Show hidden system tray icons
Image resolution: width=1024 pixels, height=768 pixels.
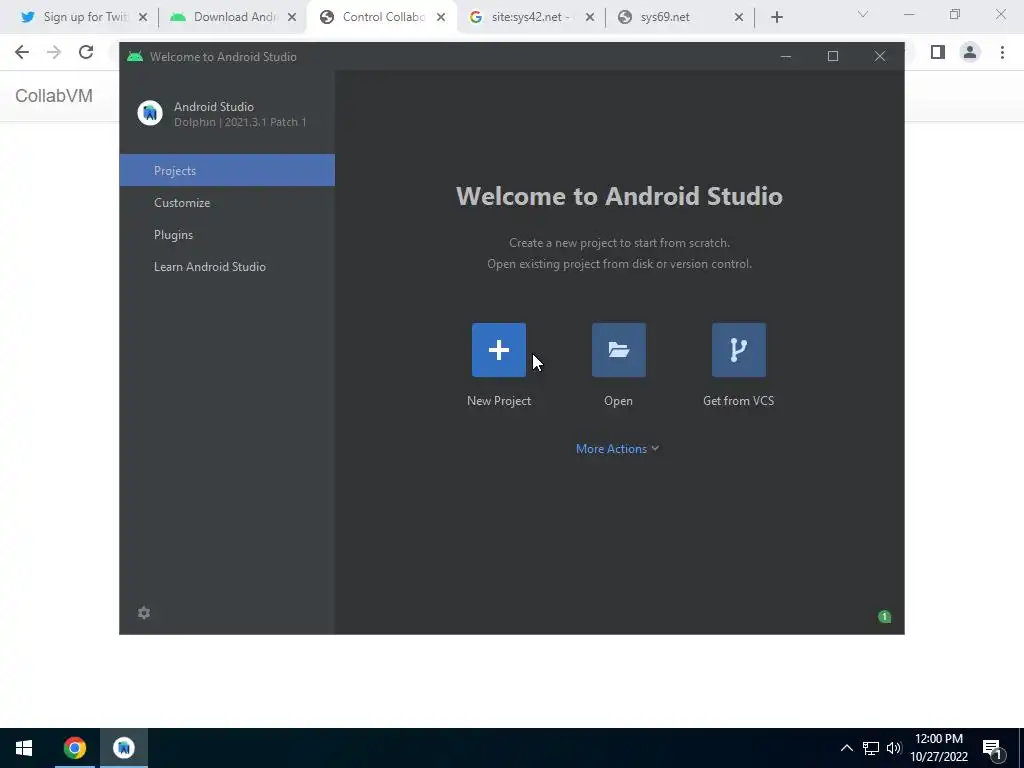click(x=846, y=748)
